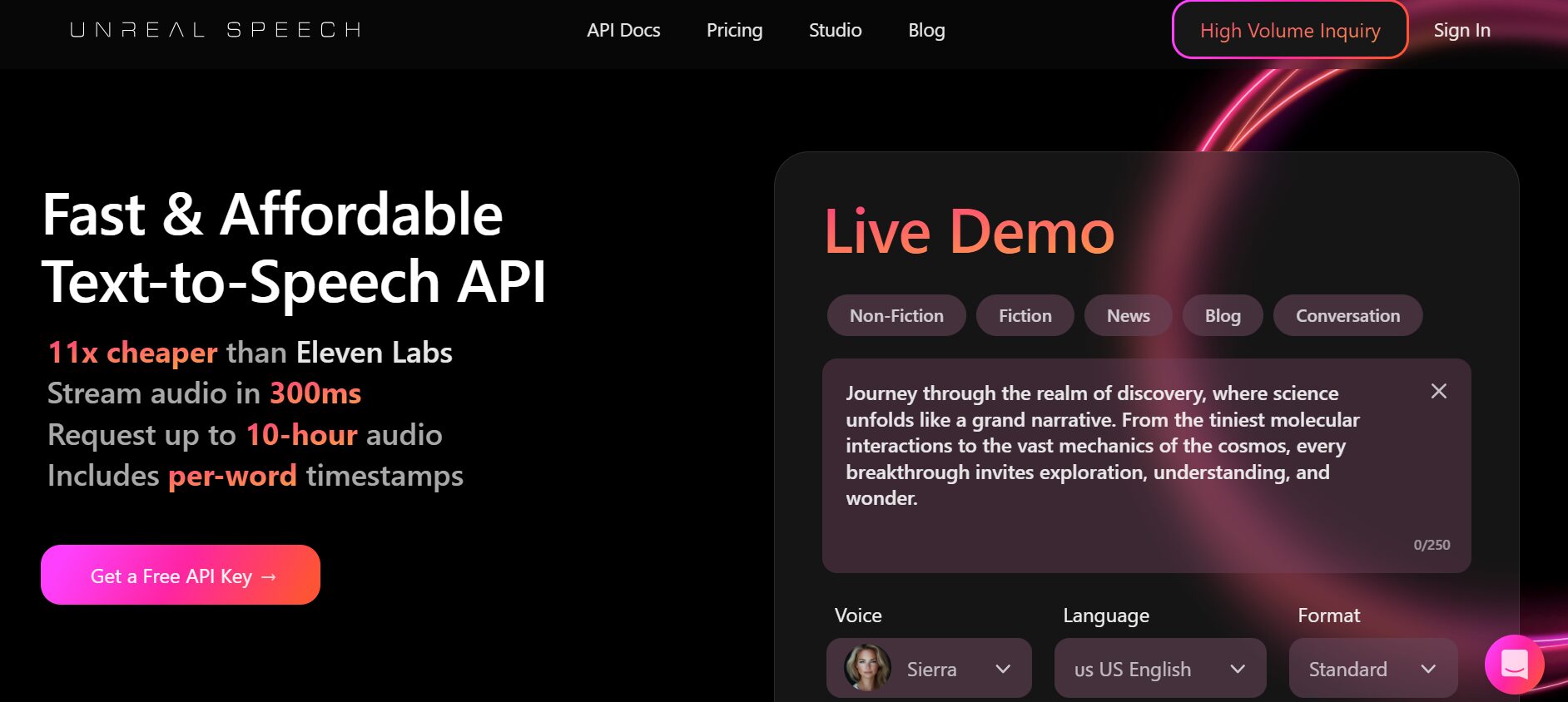The height and width of the screenshot is (702, 1568).
Task: Select the News sample chip
Action: (x=1128, y=315)
